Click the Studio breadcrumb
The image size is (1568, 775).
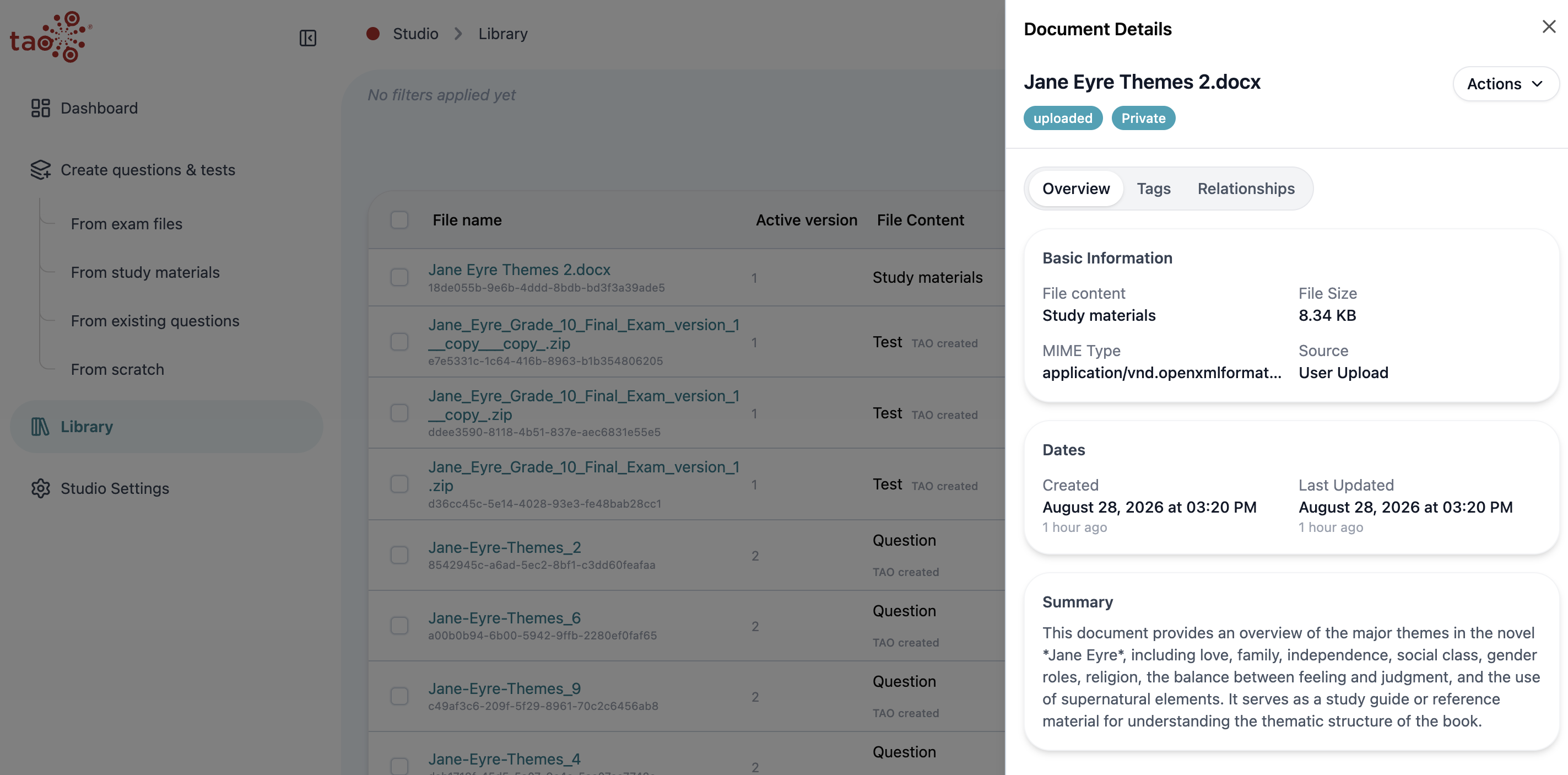[416, 34]
